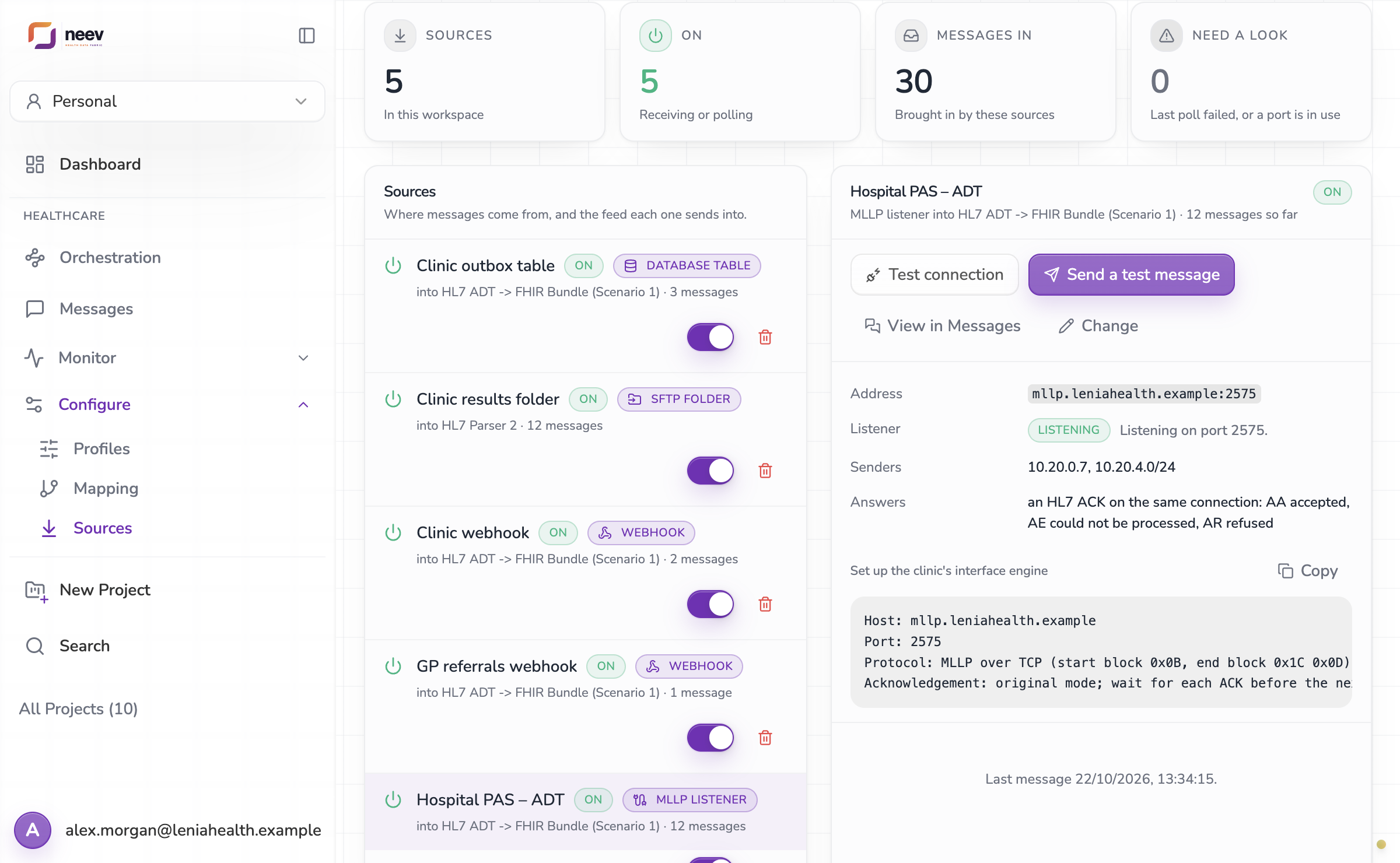This screenshot has height=863, width=1400.
Task: Click the Sources card download icon
Action: 400,36
